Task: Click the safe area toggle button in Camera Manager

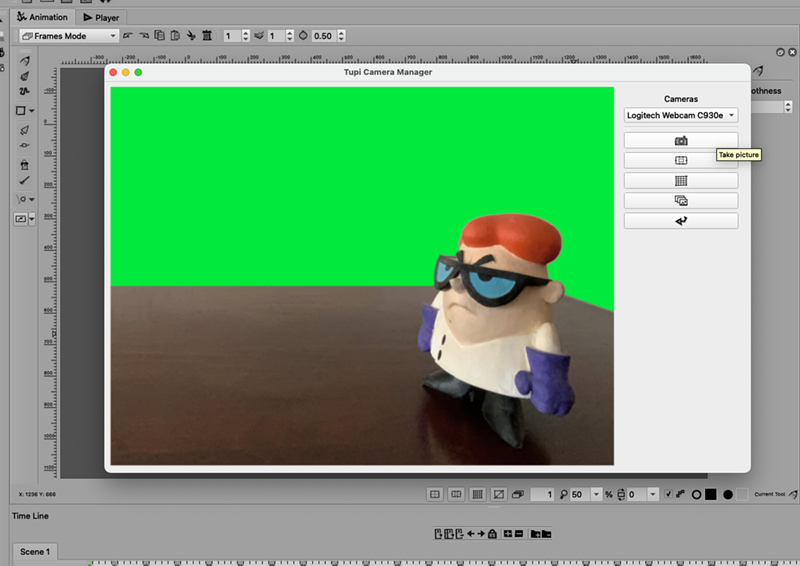Action: click(x=681, y=160)
